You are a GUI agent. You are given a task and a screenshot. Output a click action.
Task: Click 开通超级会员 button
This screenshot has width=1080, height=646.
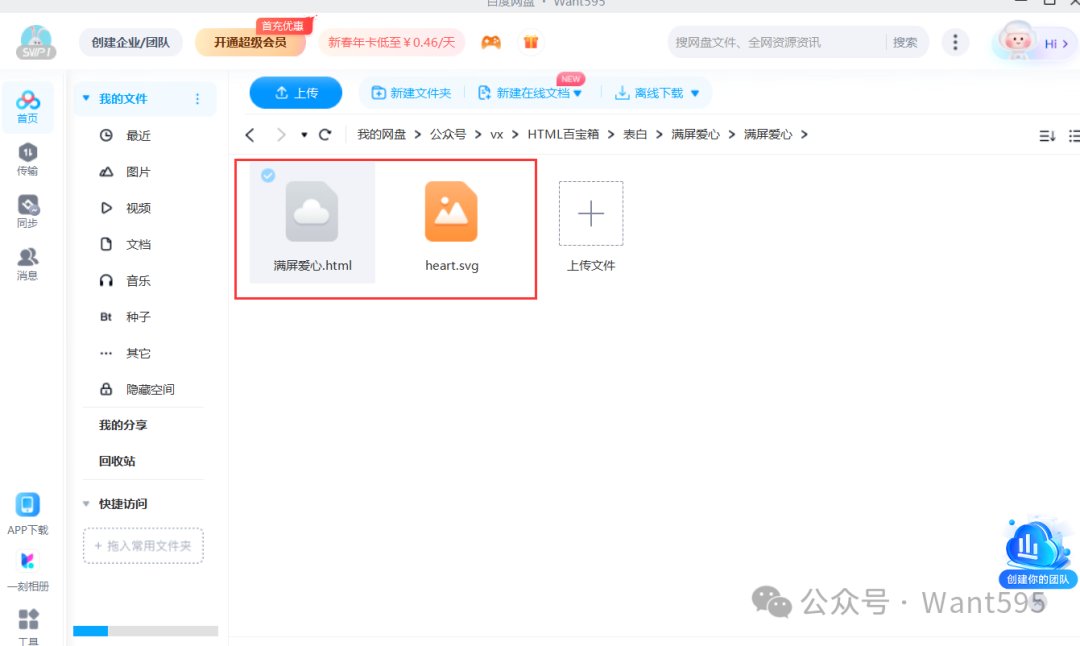point(250,43)
